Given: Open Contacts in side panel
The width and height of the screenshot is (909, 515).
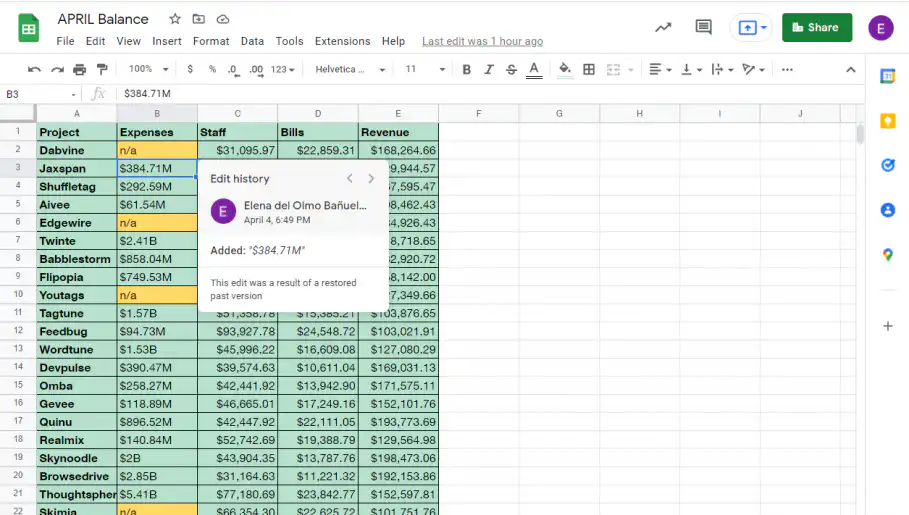Looking at the screenshot, I should click(x=888, y=210).
